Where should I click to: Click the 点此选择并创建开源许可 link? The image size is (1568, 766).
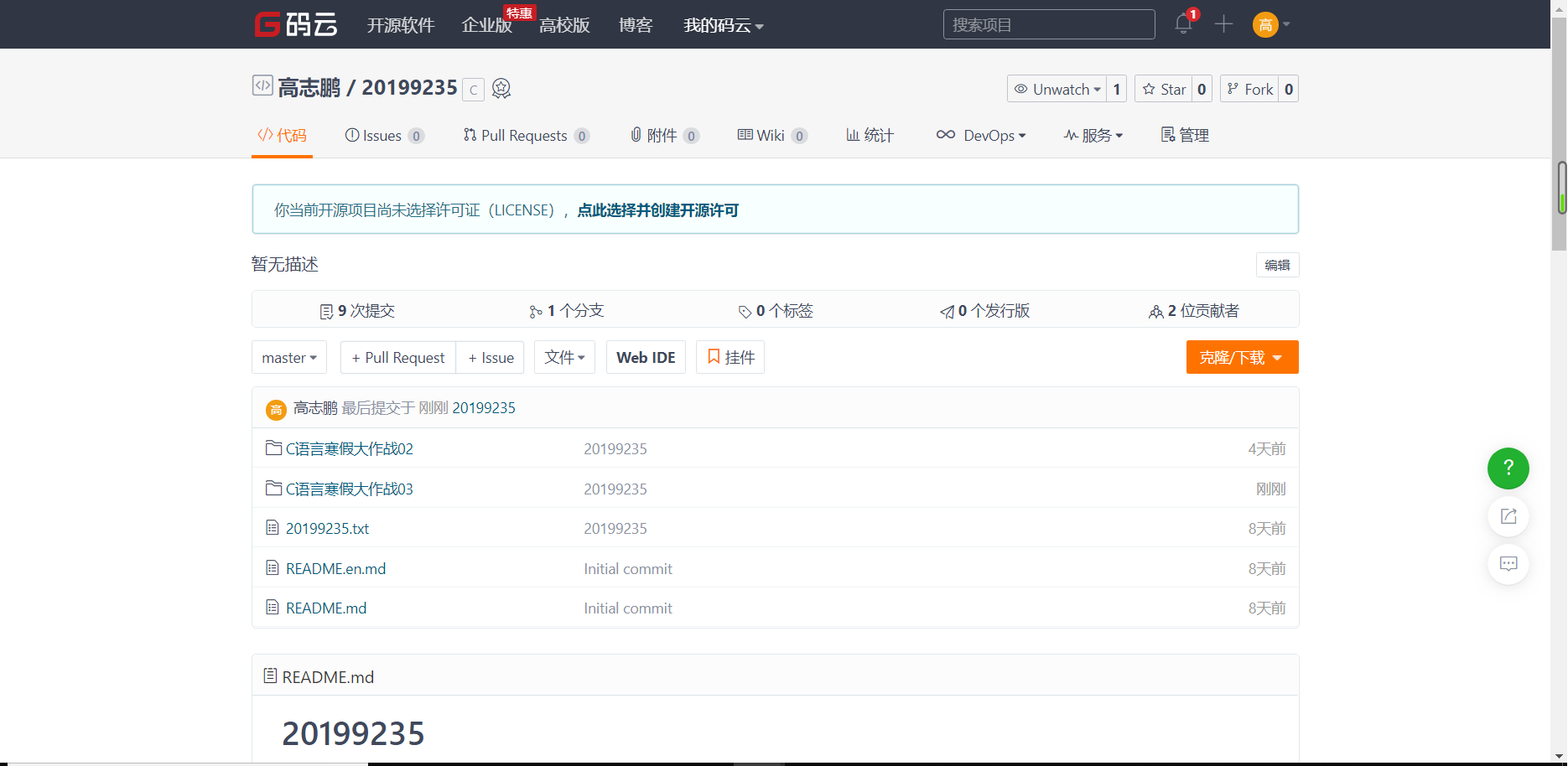click(x=658, y=210)
